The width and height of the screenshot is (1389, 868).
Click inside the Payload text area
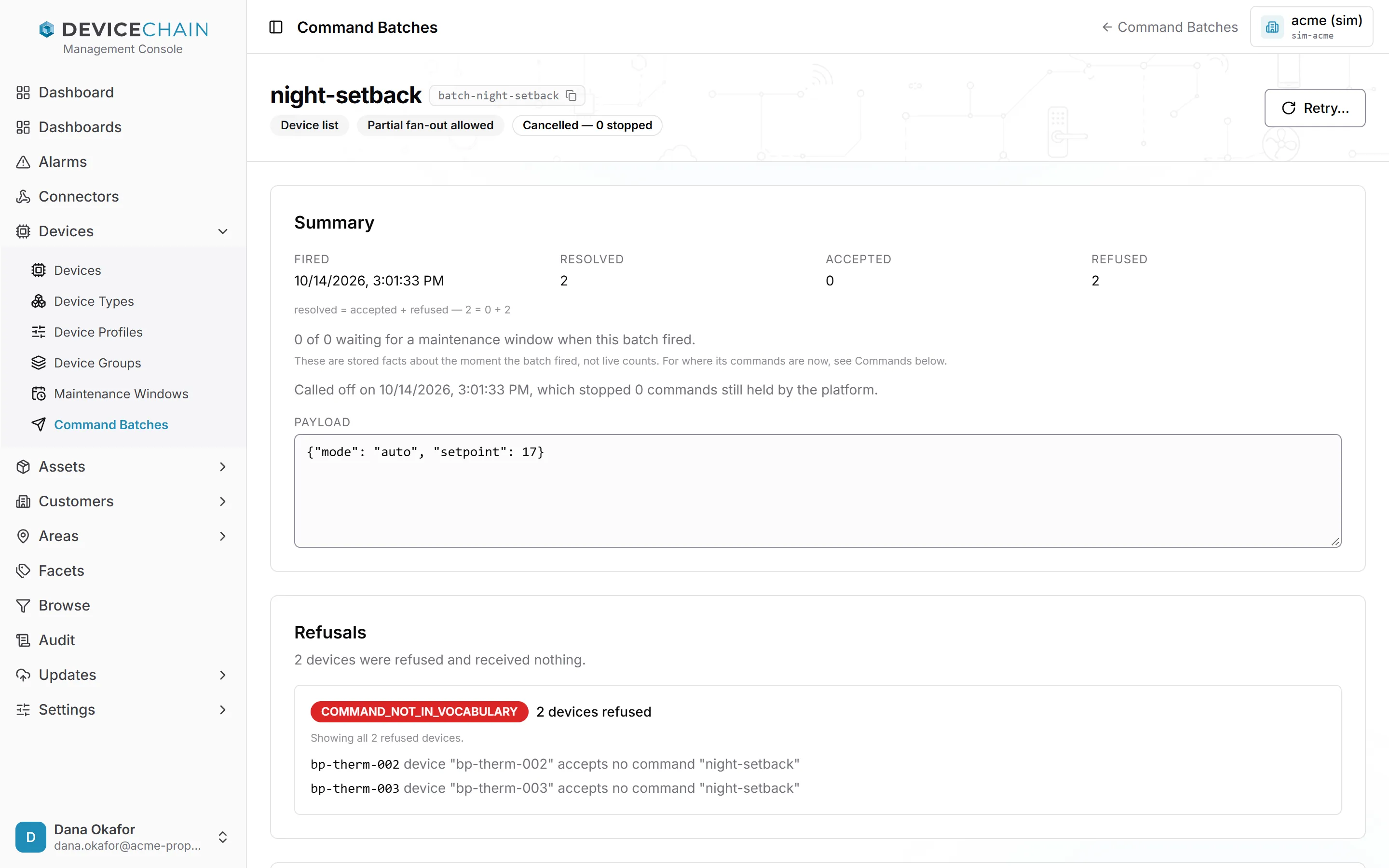coord(817,491)
